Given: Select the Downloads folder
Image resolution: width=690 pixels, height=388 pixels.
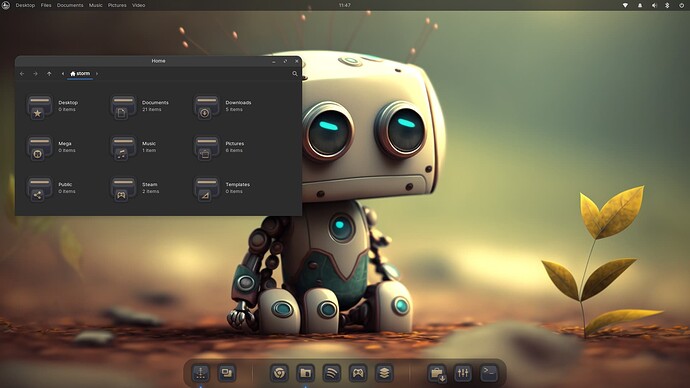Looking at the screenshot, I should click(223, 107).
